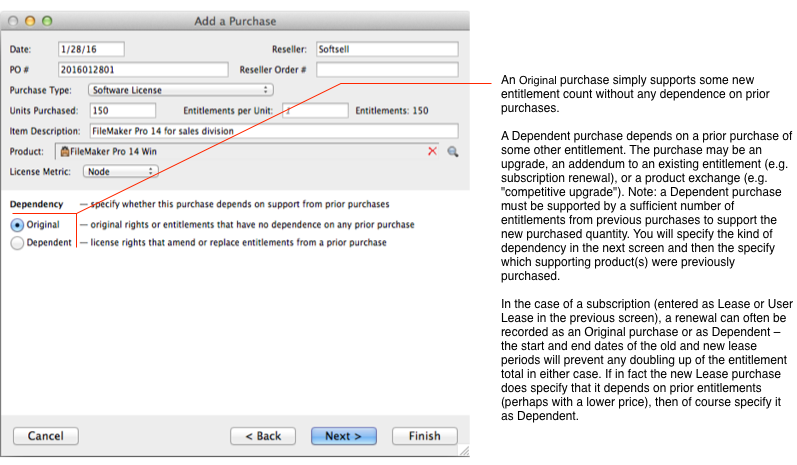
Task: Click the Add a Purchase title text
Action: 235,21
